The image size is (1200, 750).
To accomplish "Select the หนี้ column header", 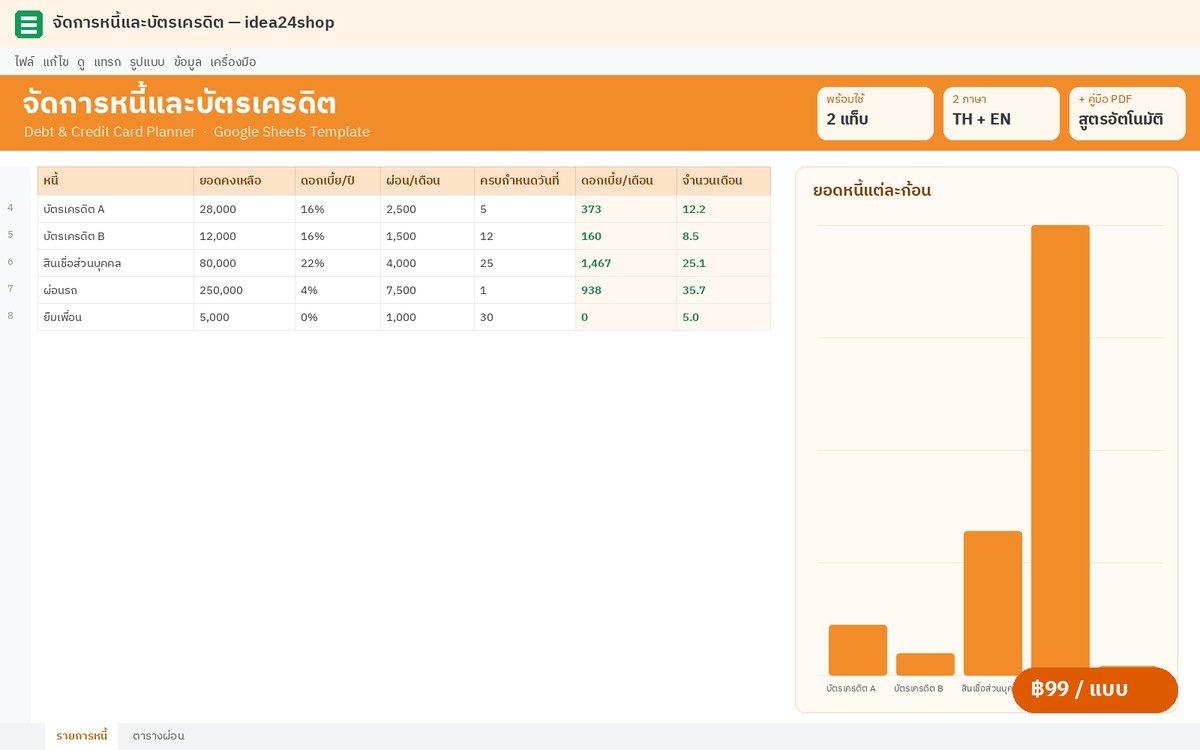I will (x=116, y=181).
